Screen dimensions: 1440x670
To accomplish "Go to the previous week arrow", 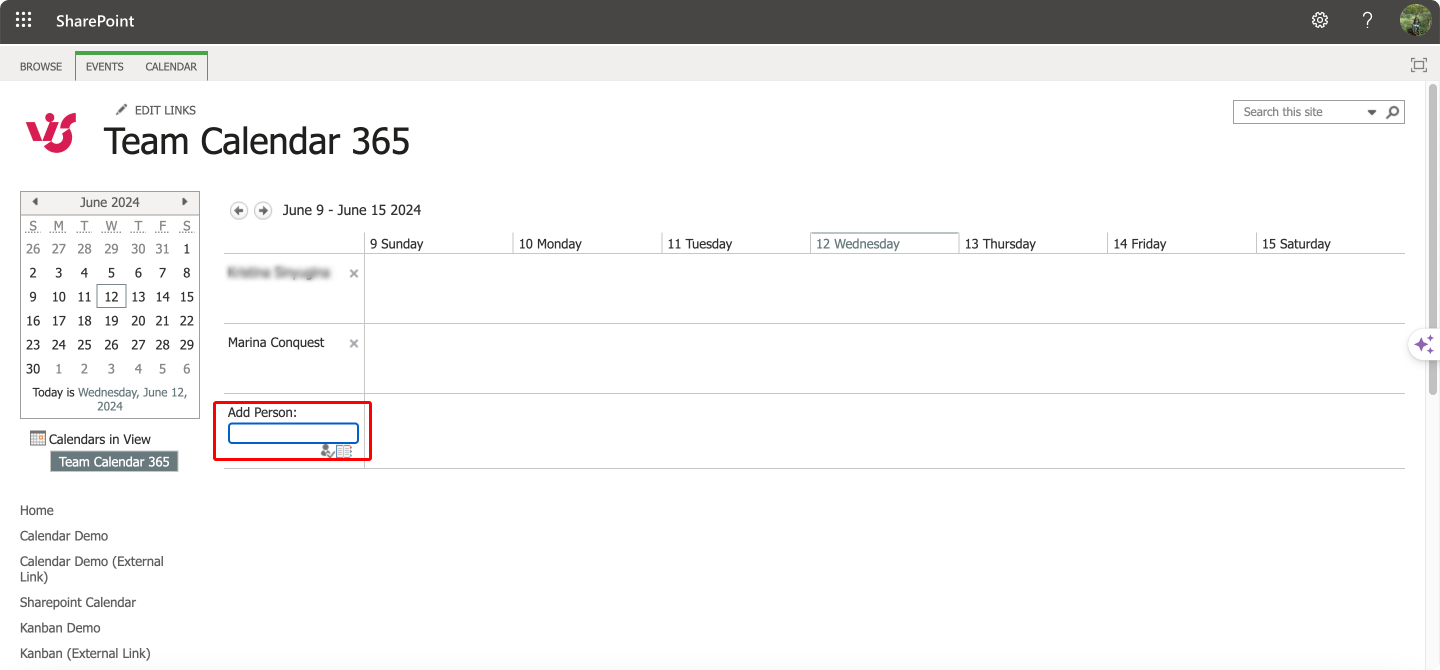I will point(239,210).
